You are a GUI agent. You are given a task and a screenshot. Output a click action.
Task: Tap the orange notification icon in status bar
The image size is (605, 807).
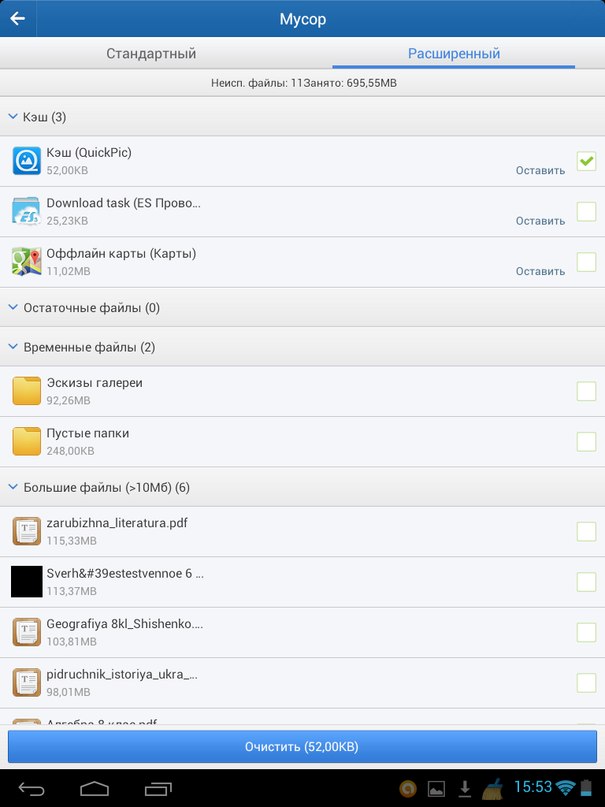[x=408, y=788]
